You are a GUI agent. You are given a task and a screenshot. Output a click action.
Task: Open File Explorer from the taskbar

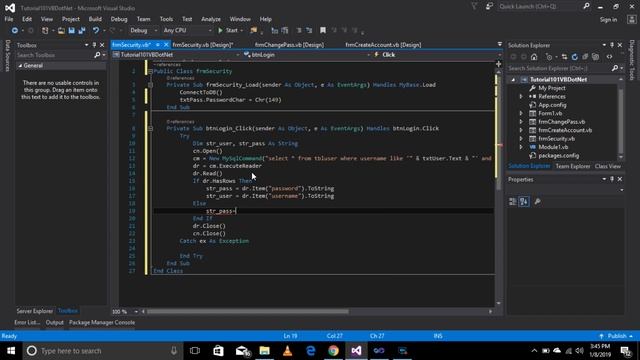coord(264,351)
